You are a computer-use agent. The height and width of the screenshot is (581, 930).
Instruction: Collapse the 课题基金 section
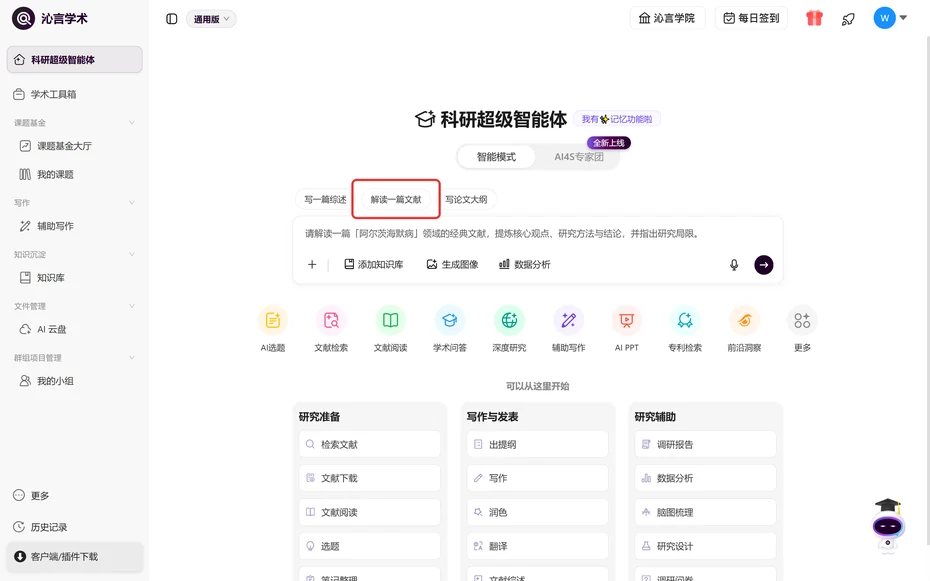click(132, 123)
